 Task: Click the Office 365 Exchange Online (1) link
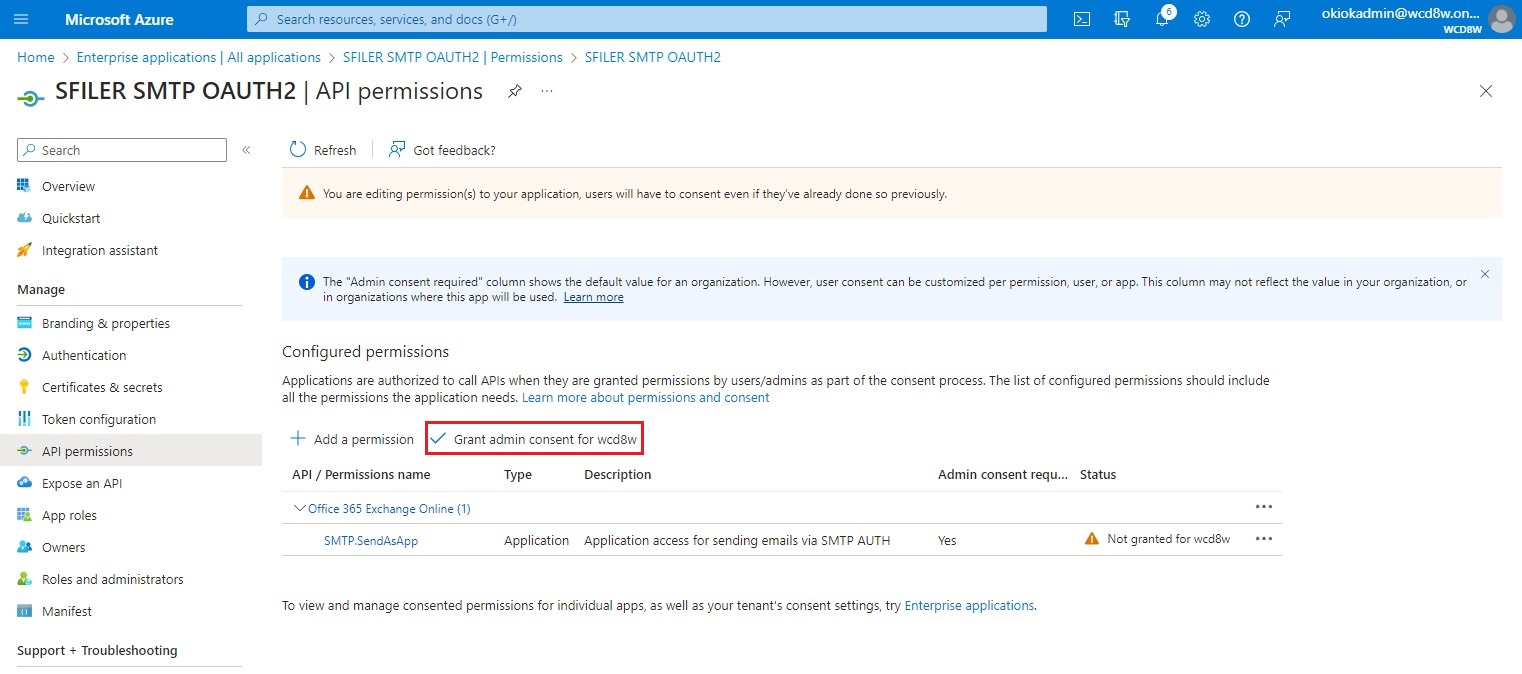389,508
